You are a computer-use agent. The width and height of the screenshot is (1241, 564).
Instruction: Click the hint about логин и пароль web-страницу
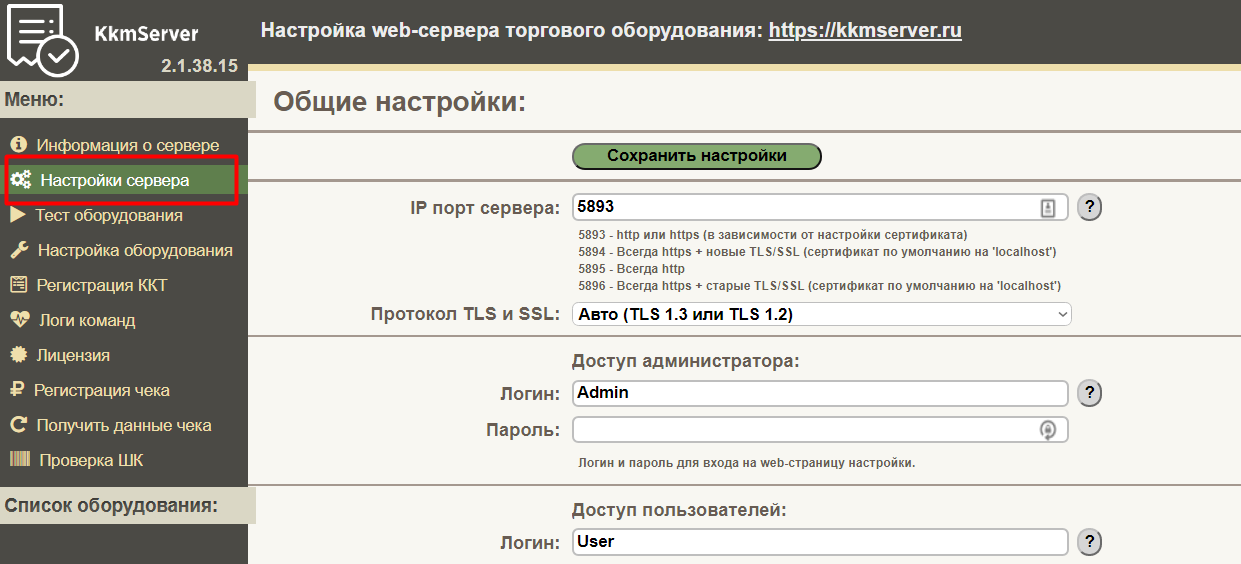pos(747,463)
